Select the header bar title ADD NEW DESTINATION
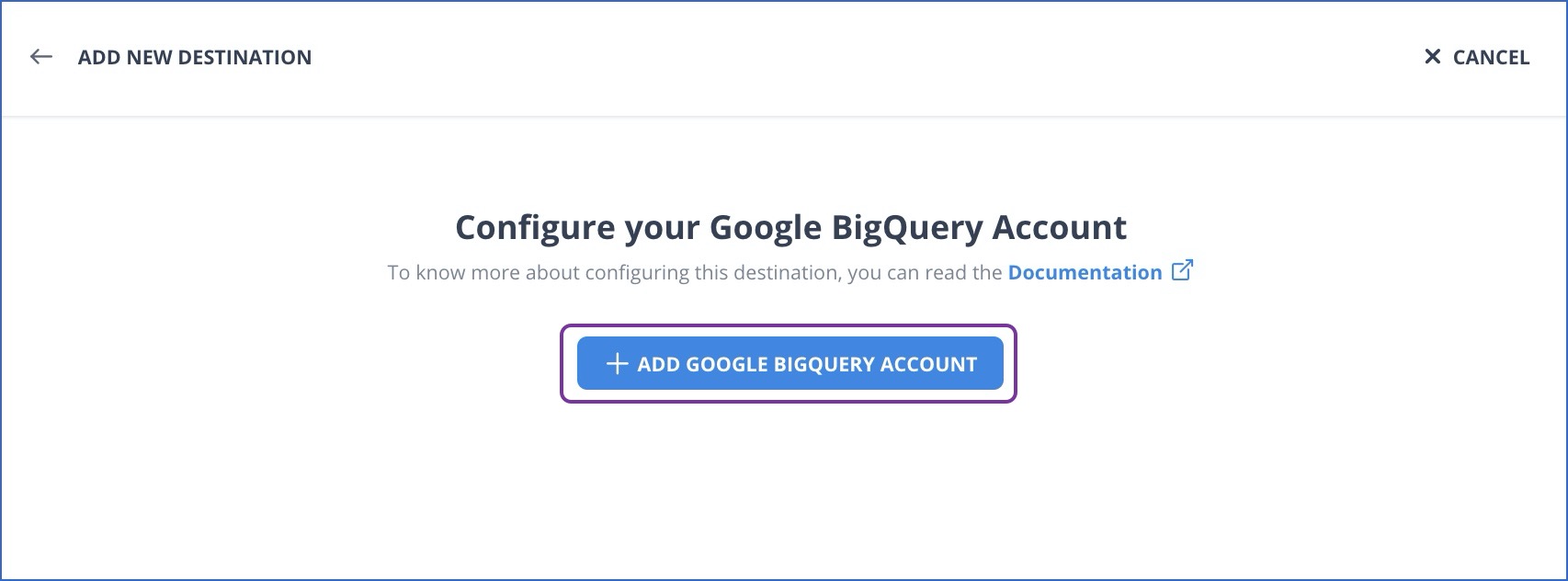 (196, 57)
